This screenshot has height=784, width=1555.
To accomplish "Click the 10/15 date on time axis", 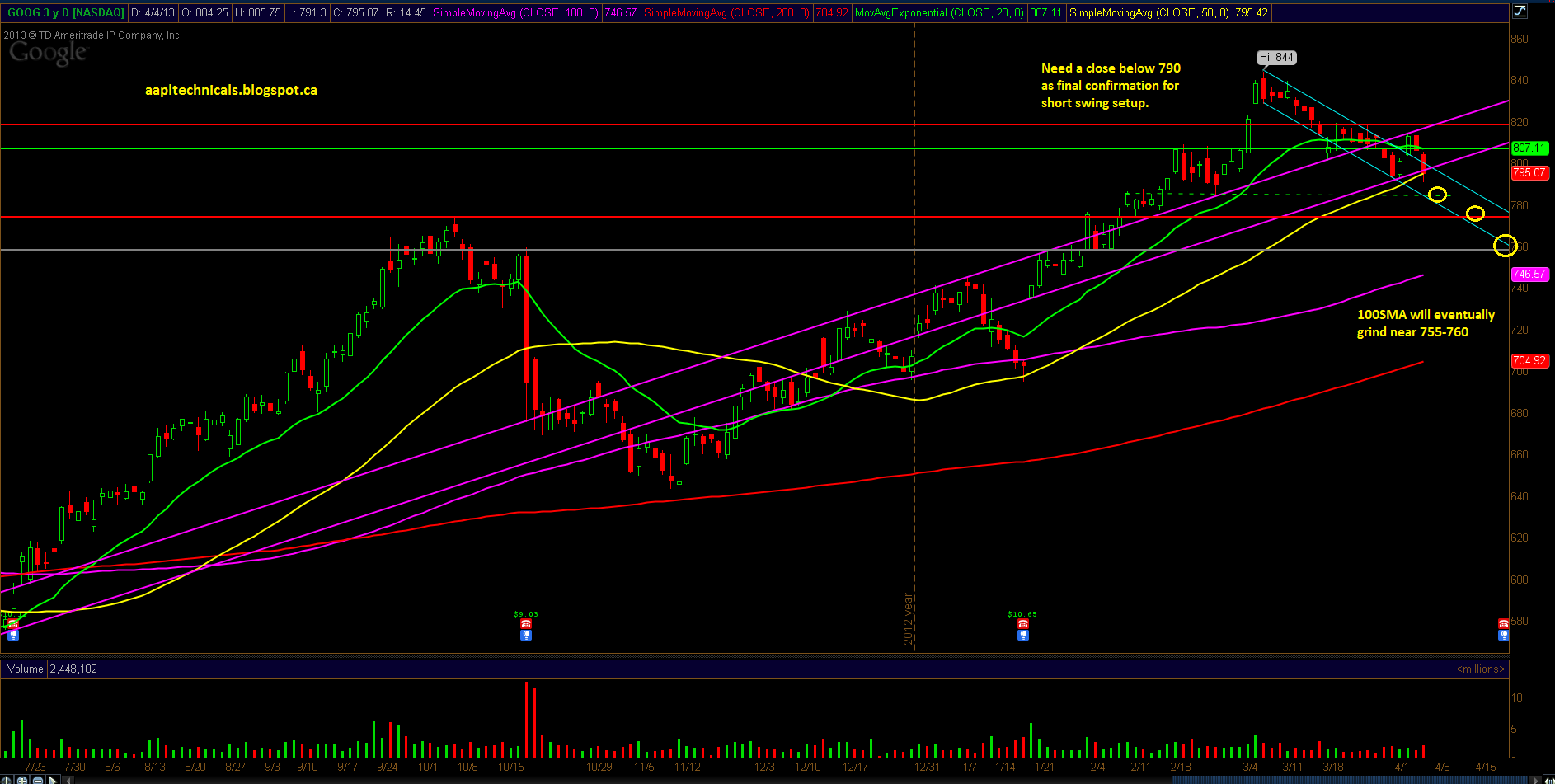I will tap(511, 767).
